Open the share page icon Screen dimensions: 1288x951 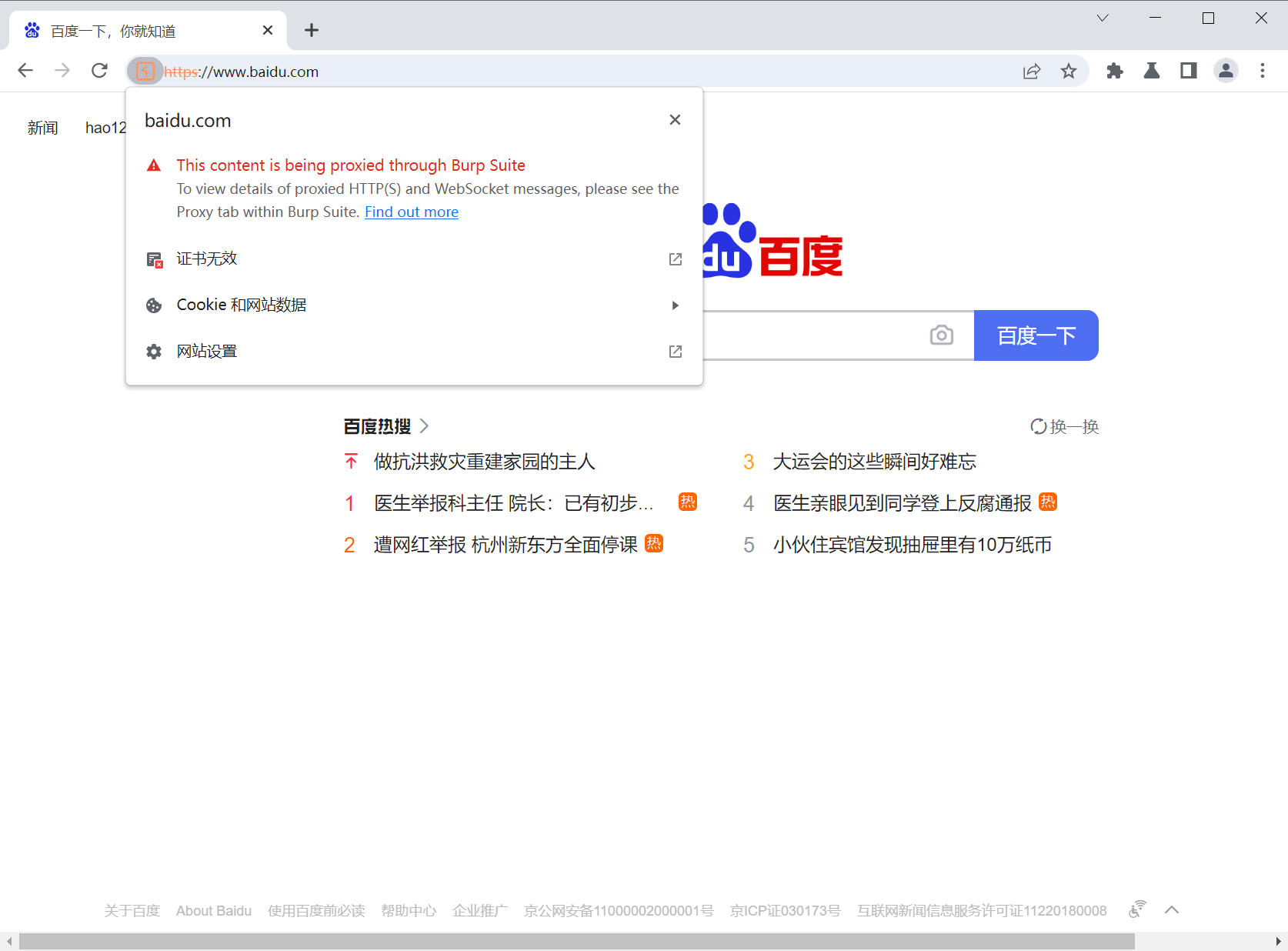tap(1032, 72)
